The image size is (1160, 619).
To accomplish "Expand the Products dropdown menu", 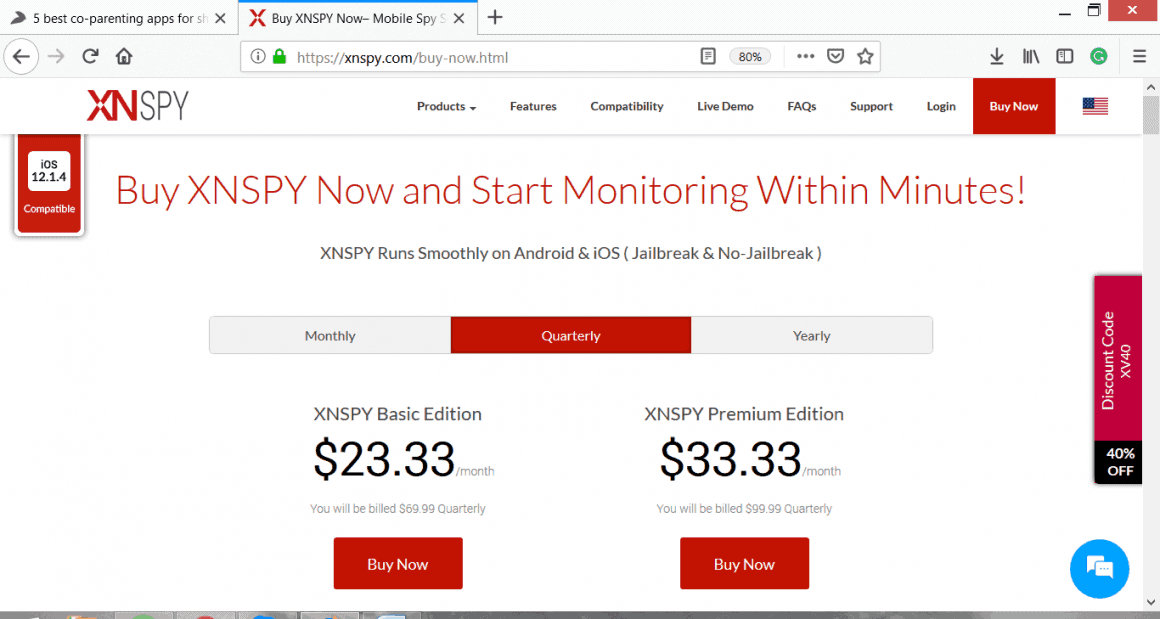I will point(446,106).
